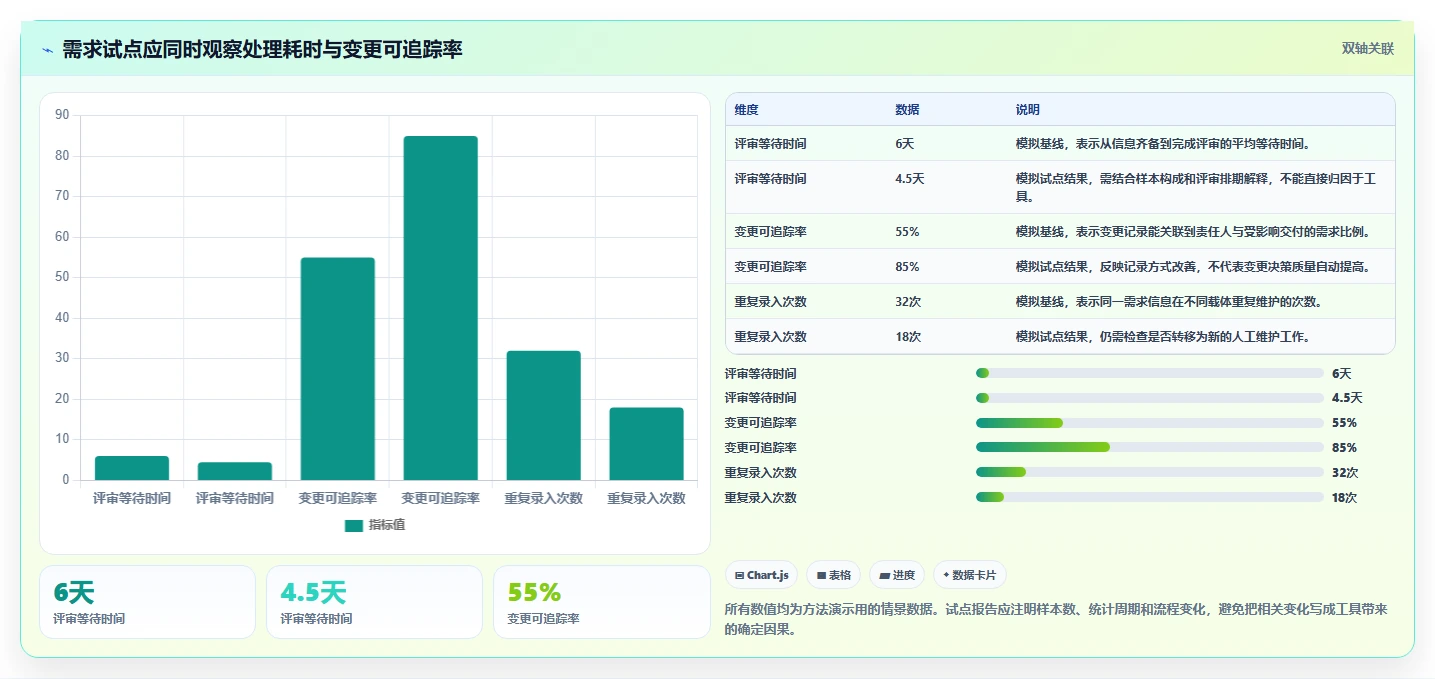The height and width of the screenshot is (679, 1435).
Task: Click the 双轴关联 badge in the header
Action: 1367,49
